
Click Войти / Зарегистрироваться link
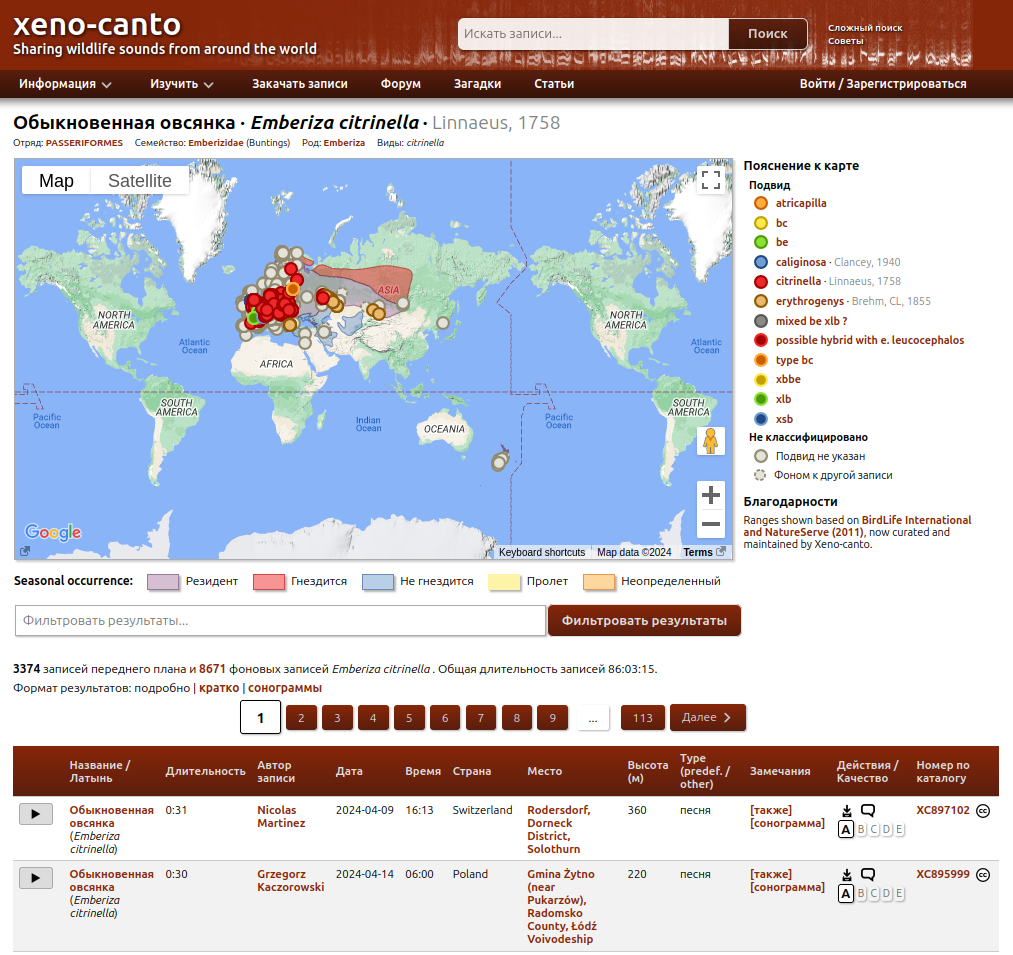click(x=883, y=84)
